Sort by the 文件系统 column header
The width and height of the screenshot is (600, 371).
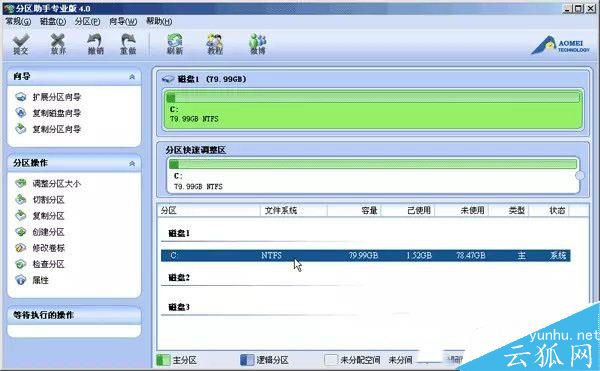294,210
